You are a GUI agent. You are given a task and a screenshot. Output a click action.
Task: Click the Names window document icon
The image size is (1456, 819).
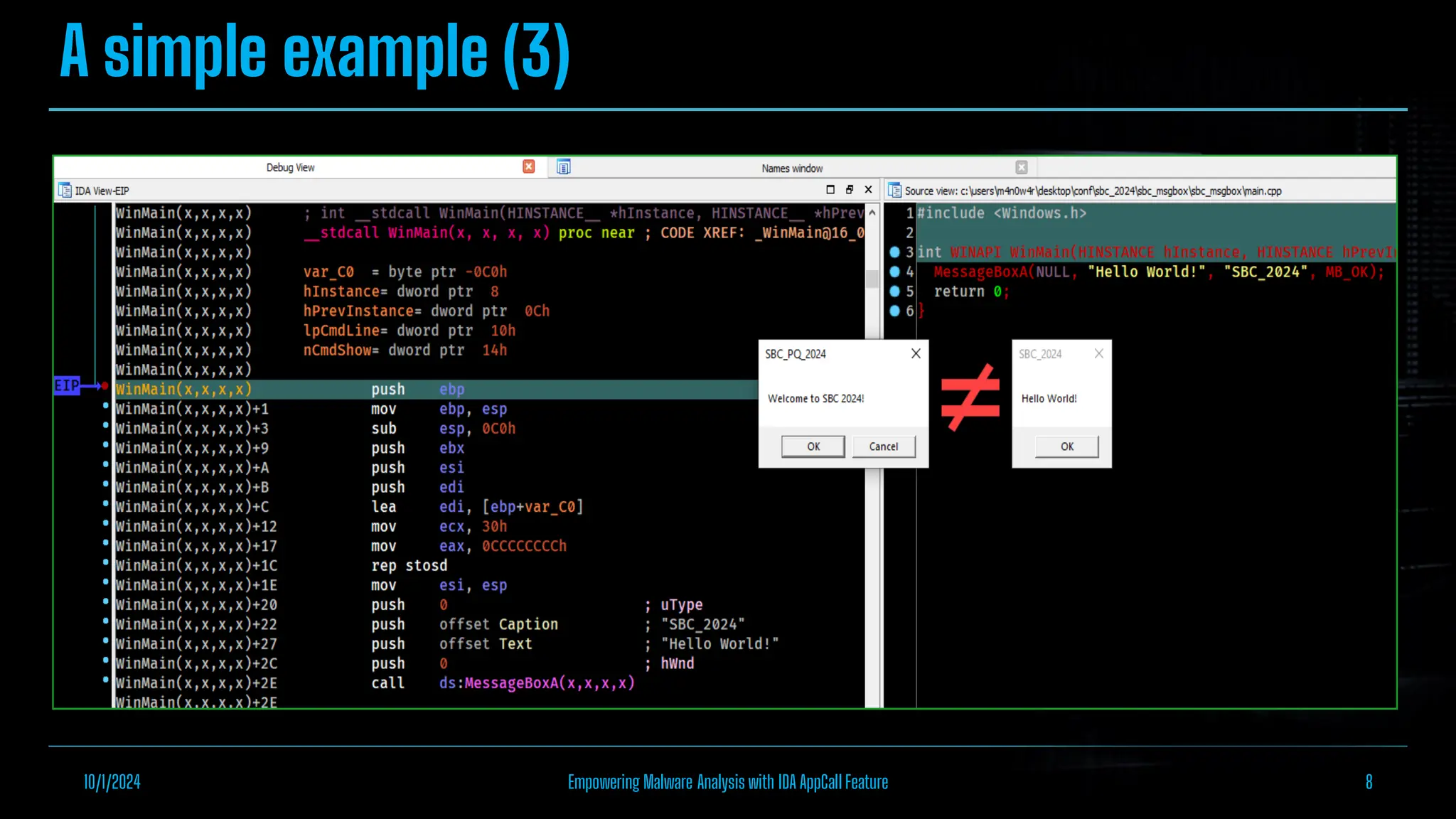tap(563, 167)
